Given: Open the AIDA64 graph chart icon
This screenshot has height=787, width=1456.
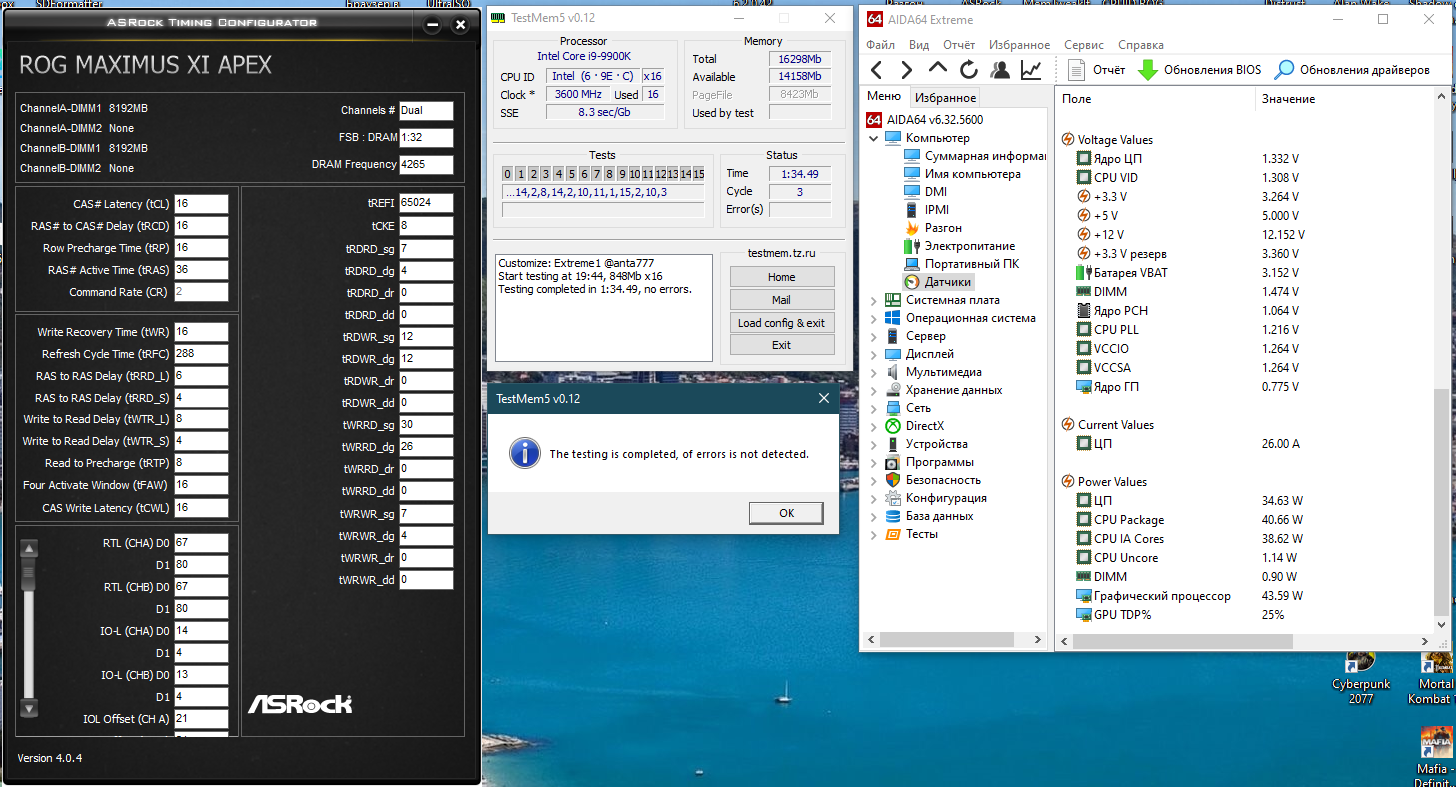Looking at the screenshot, I should point(1031,70).
